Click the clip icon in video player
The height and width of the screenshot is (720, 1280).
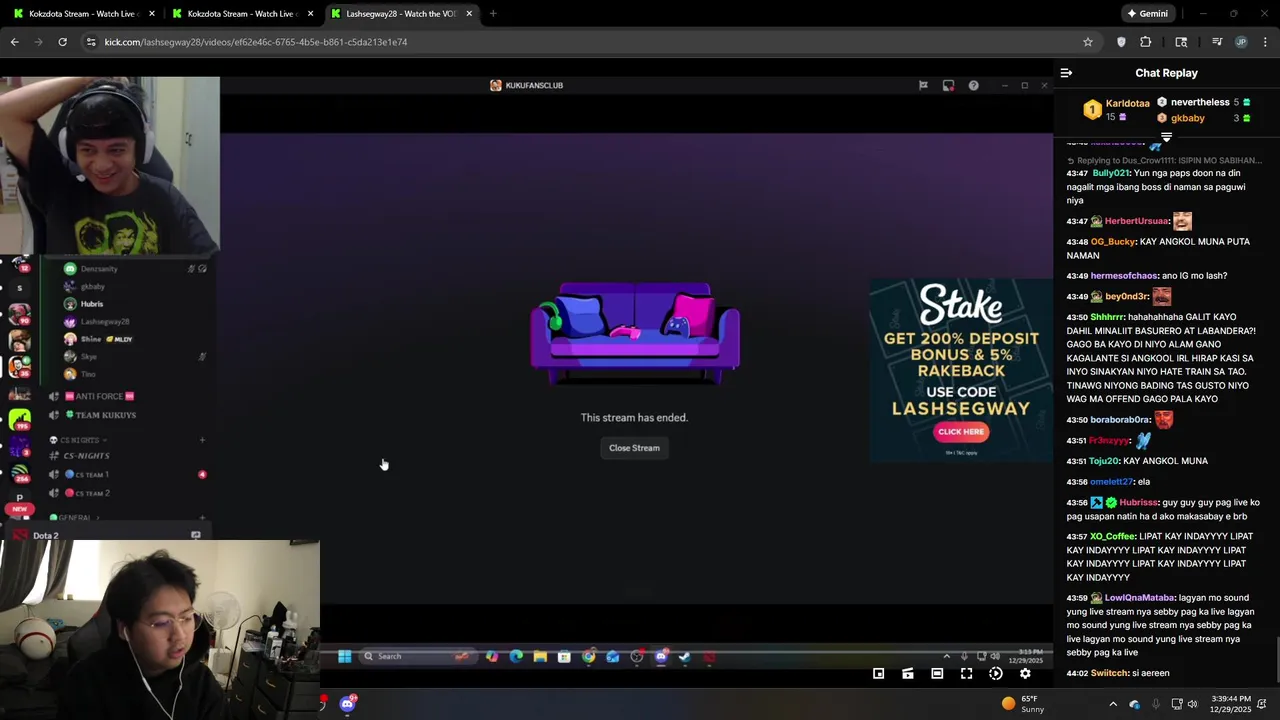pyautogui.click(x=907, y=674)
